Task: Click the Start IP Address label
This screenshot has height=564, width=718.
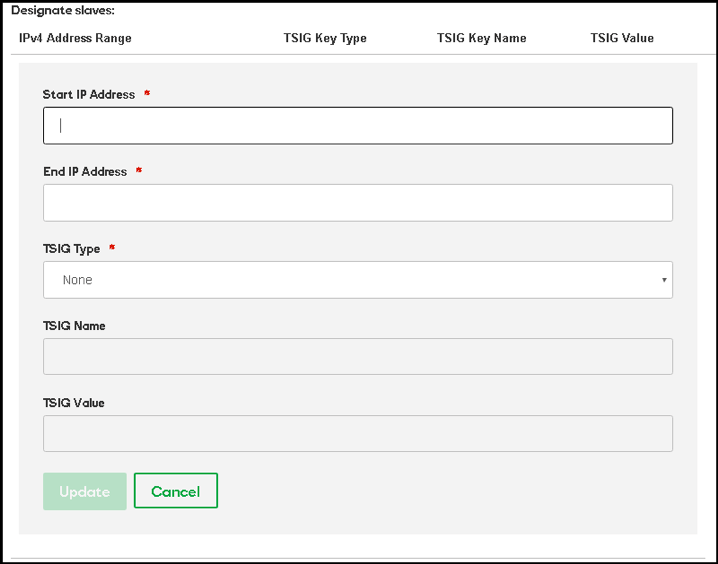Action: click(89, 94)
